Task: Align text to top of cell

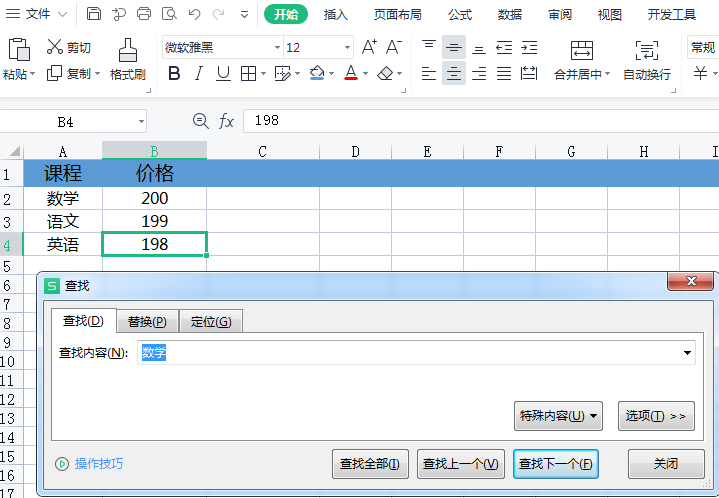Action: [x=429, y=47]
